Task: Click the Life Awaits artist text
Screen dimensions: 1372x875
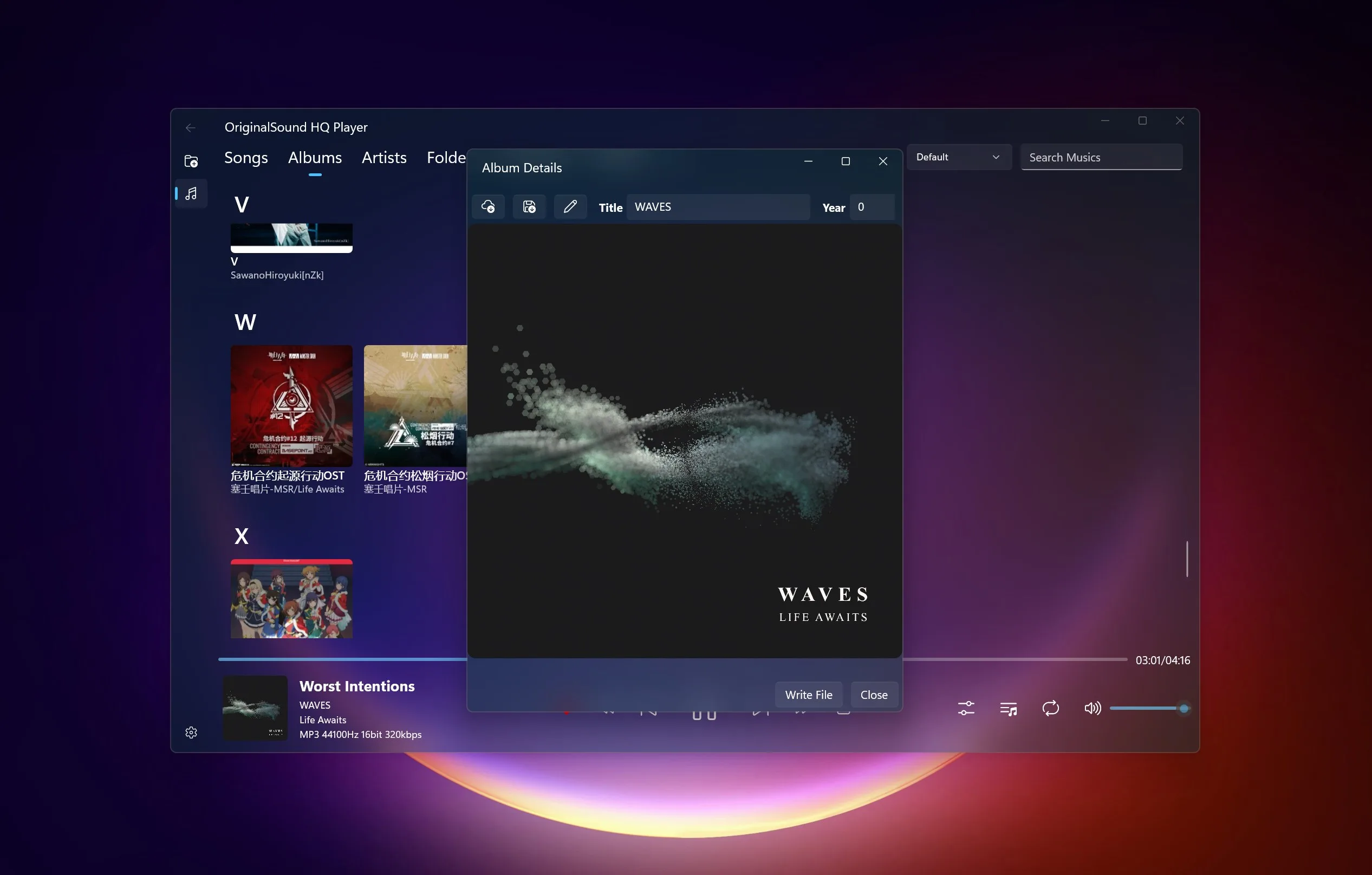Action: [x=323, y=720]
